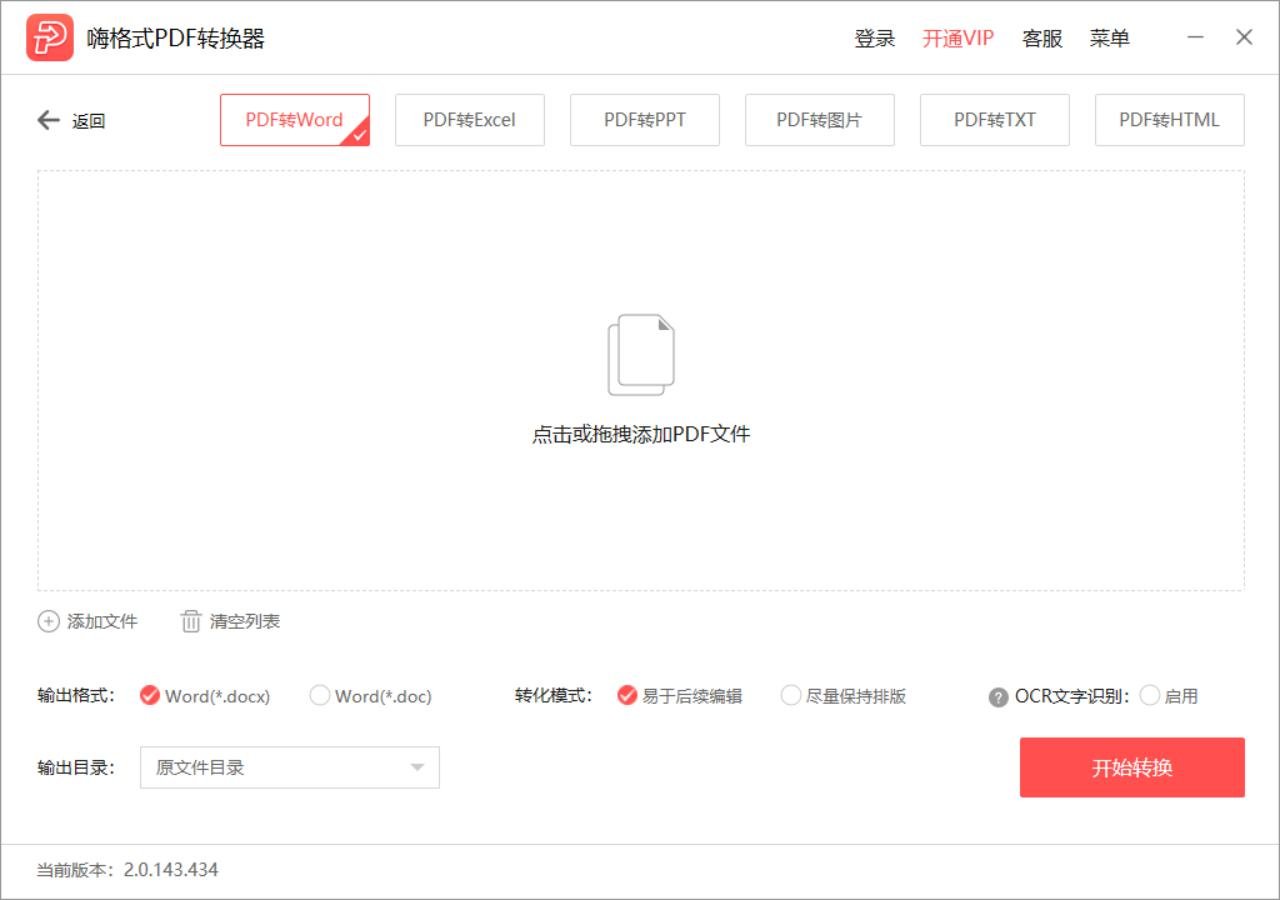Viewport: 1280px width, 900px height.
Task: Click the back arrow icon beside 返回
Action: (47, 120)
